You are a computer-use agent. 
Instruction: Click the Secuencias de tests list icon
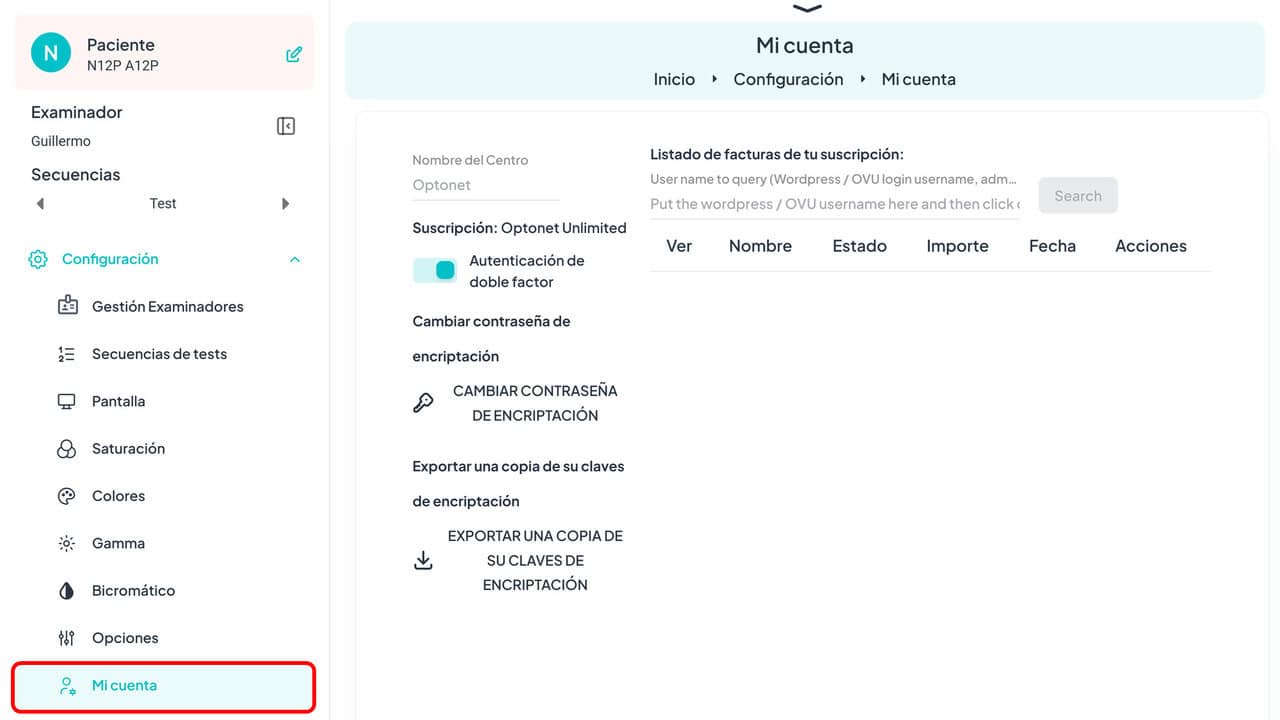[x=67, y=354]
